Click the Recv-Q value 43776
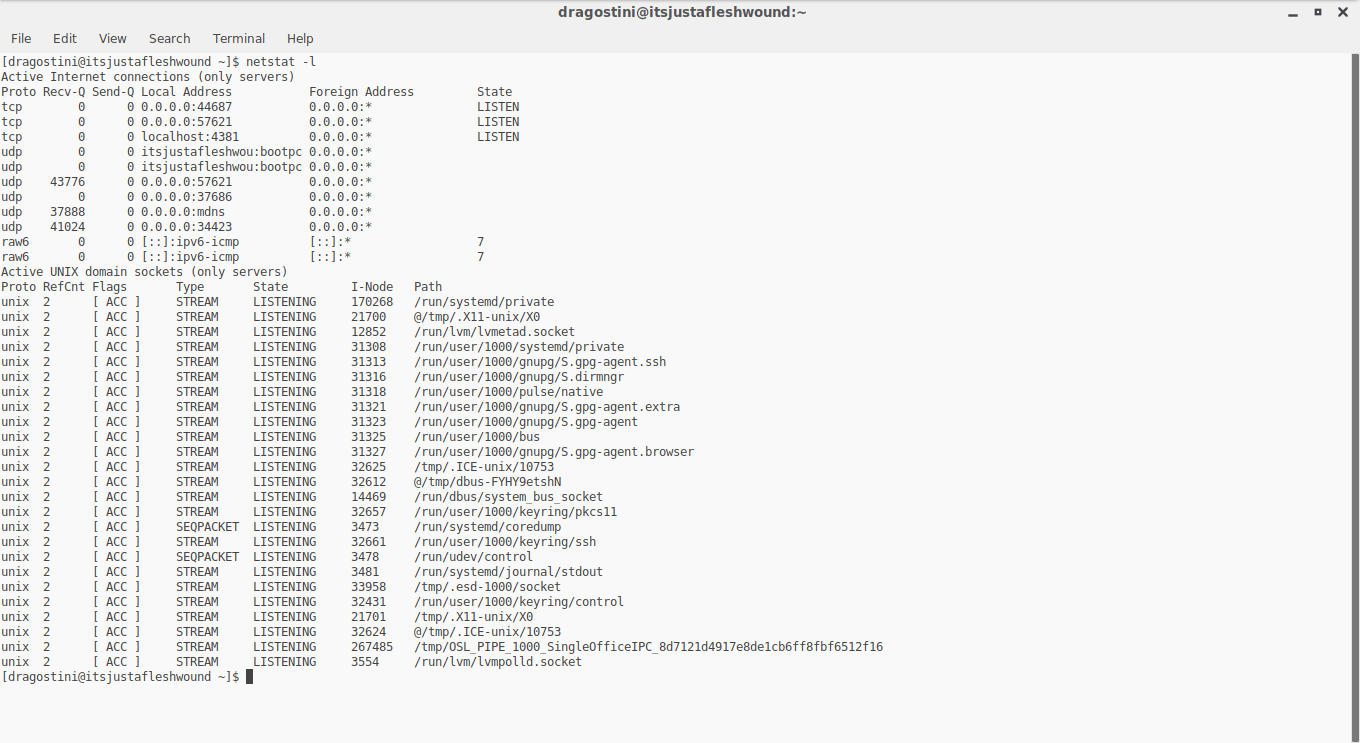Viewport: 1360px width, 743px height. click(x=68, y=182)
